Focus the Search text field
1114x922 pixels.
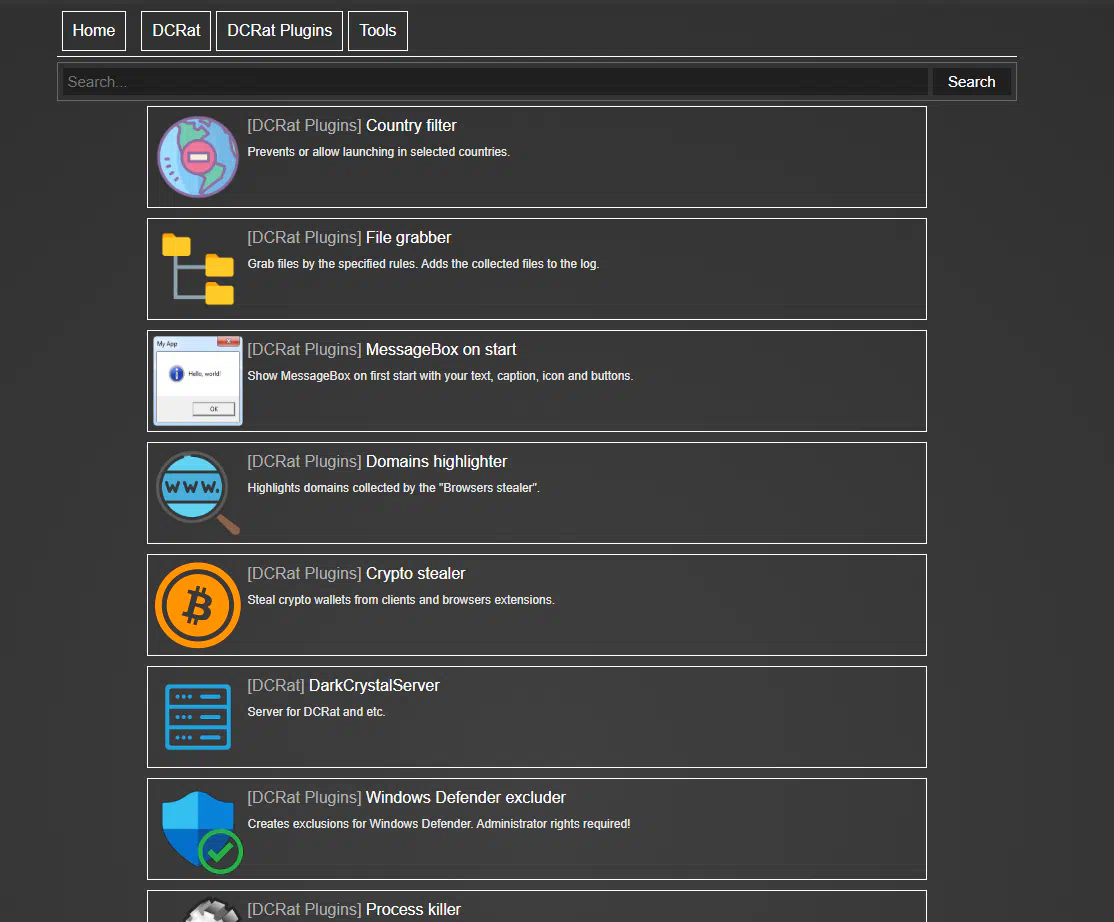(495, 82)
